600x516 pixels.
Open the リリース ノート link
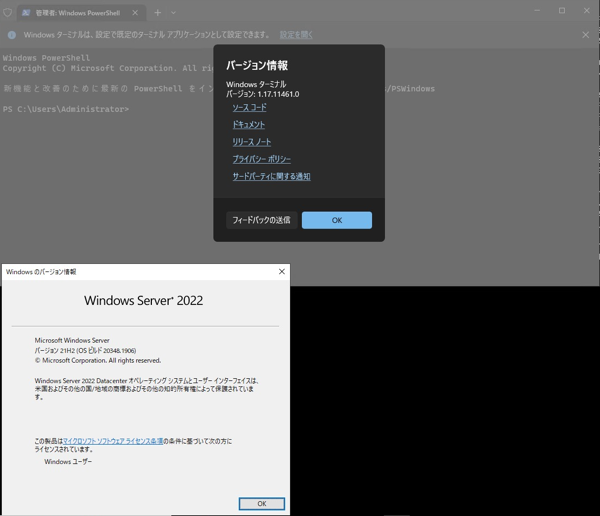tap(252, 142)
